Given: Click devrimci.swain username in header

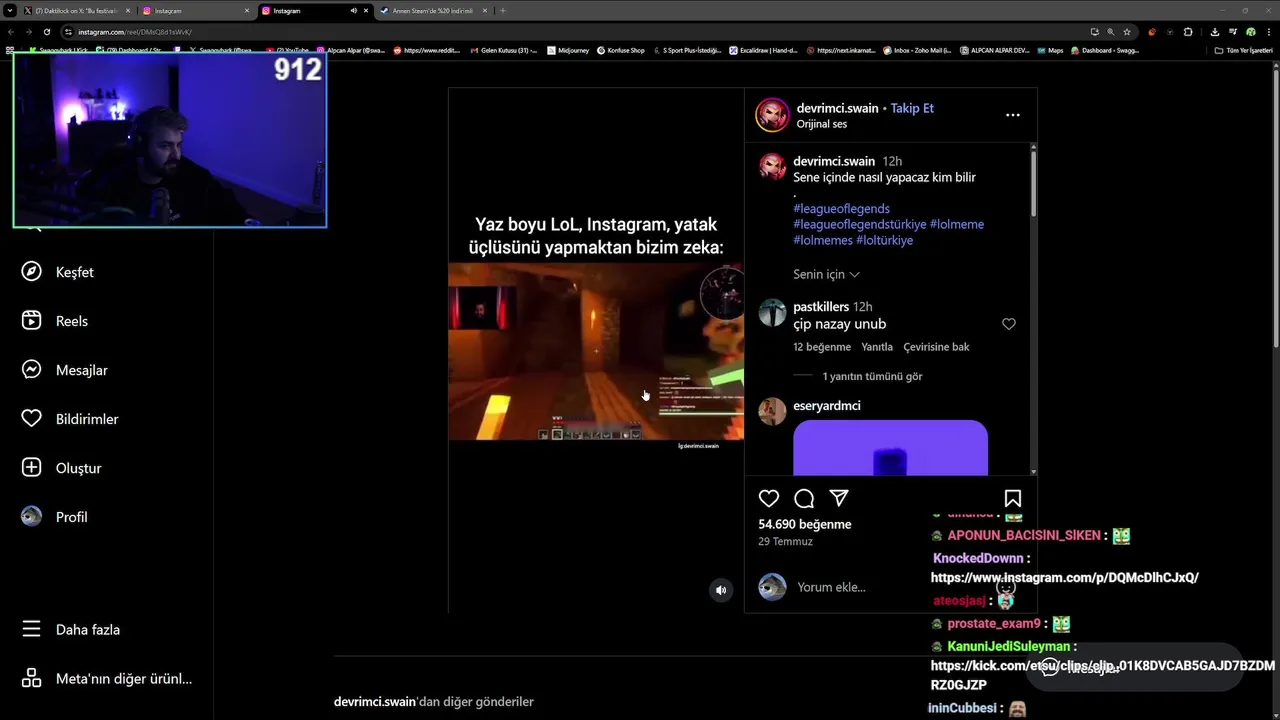Looking at the screenshot, I should (837, 108).
